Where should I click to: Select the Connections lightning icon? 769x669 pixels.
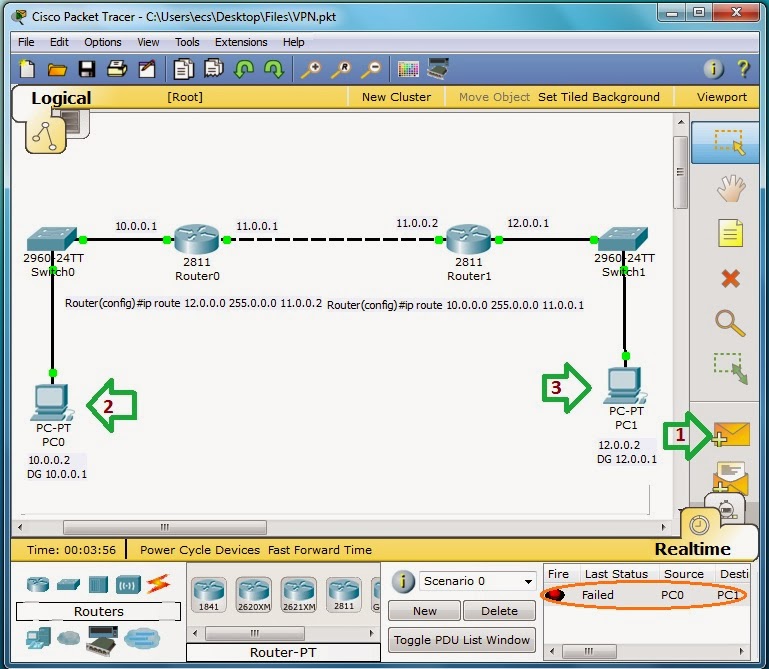tap(158, 584)
